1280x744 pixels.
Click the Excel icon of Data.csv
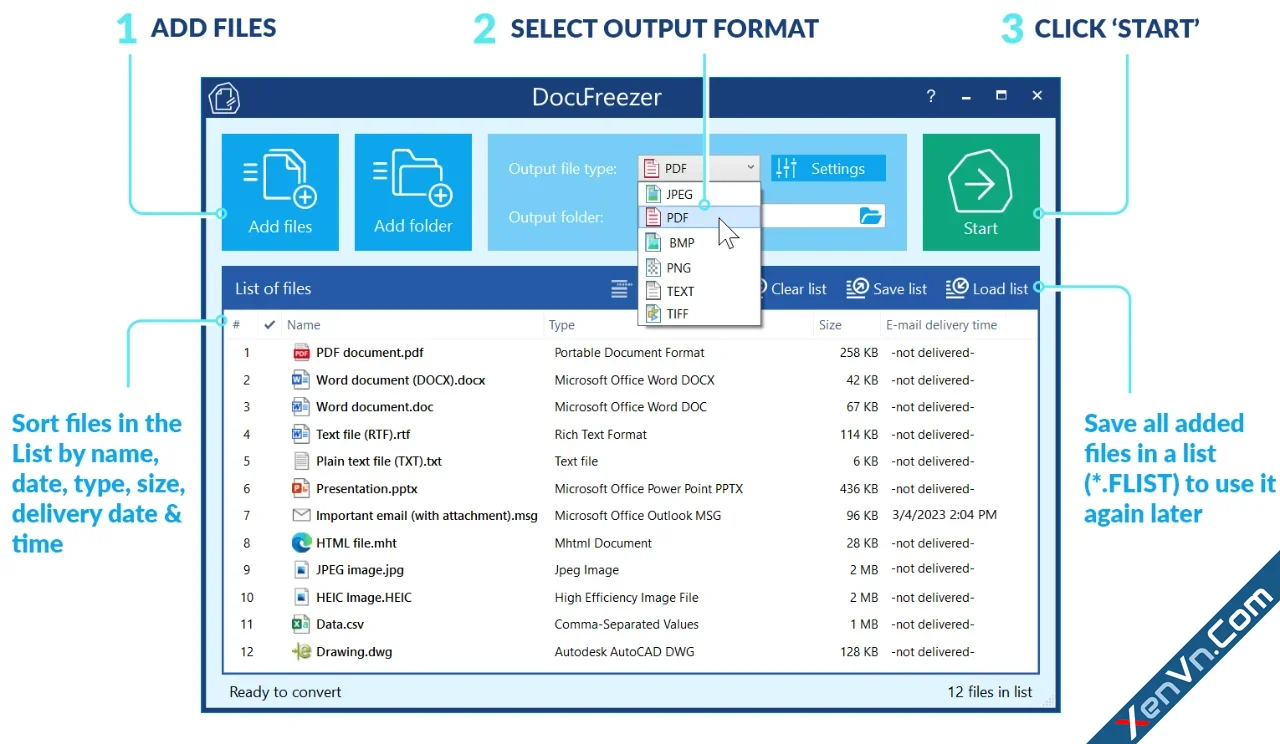tap(301, 624)
